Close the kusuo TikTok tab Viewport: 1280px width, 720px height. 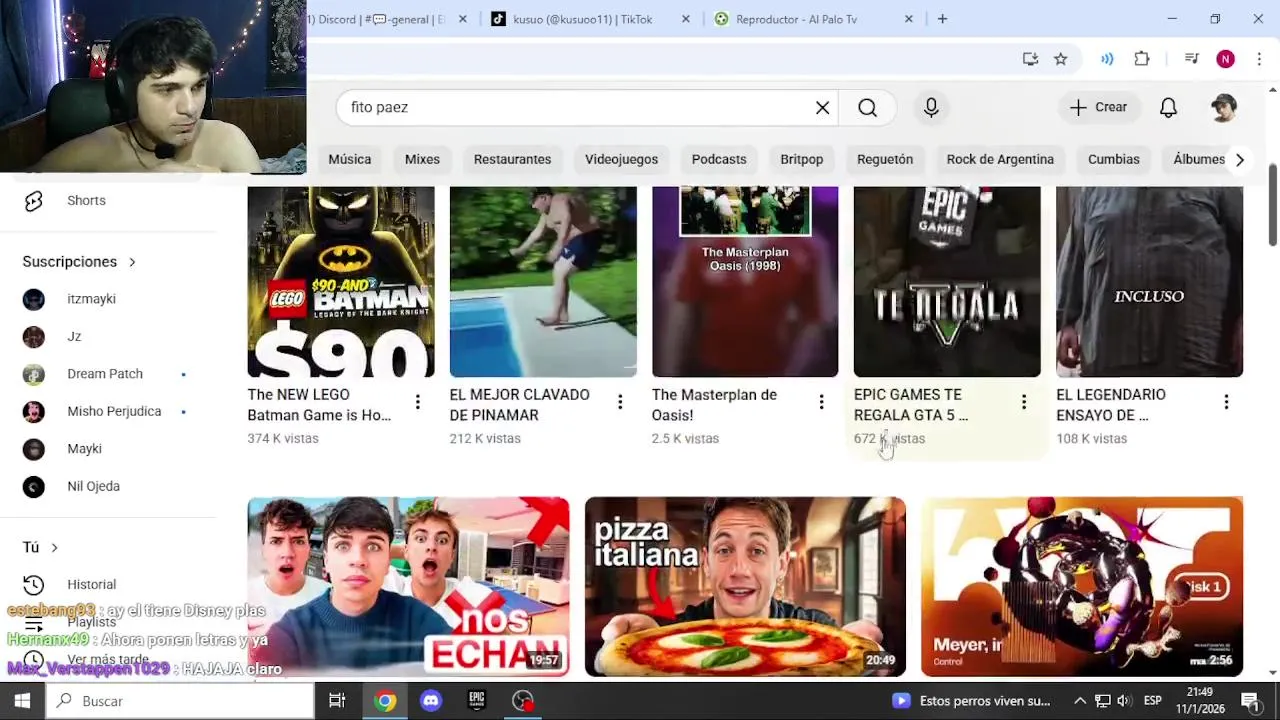coord(685,19)
